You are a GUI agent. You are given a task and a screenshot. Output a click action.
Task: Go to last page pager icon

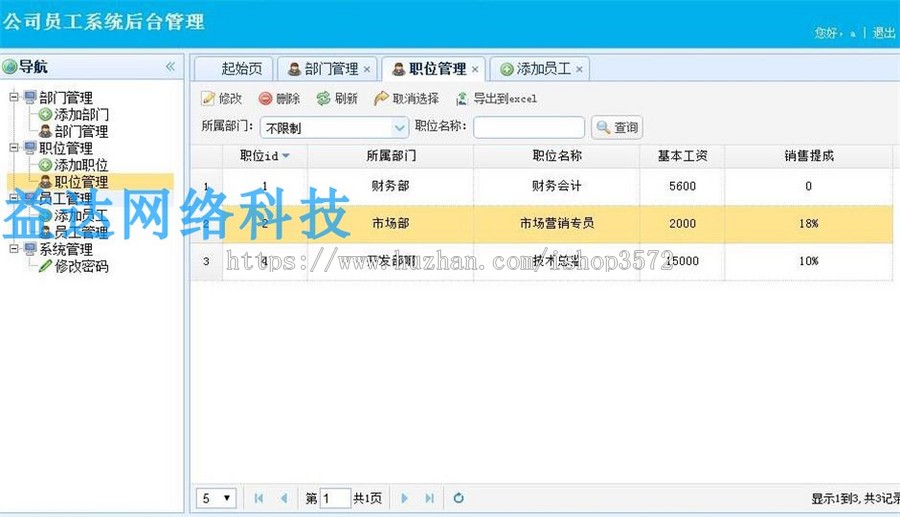[x=429, y=498]
